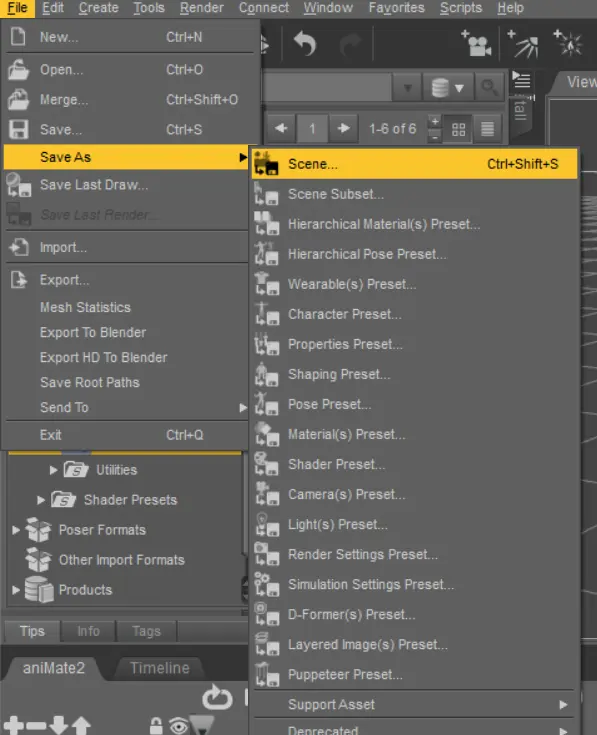Save Shaping Preset...
This screenshot has width=597, height=735.
[x=415, y=374]
